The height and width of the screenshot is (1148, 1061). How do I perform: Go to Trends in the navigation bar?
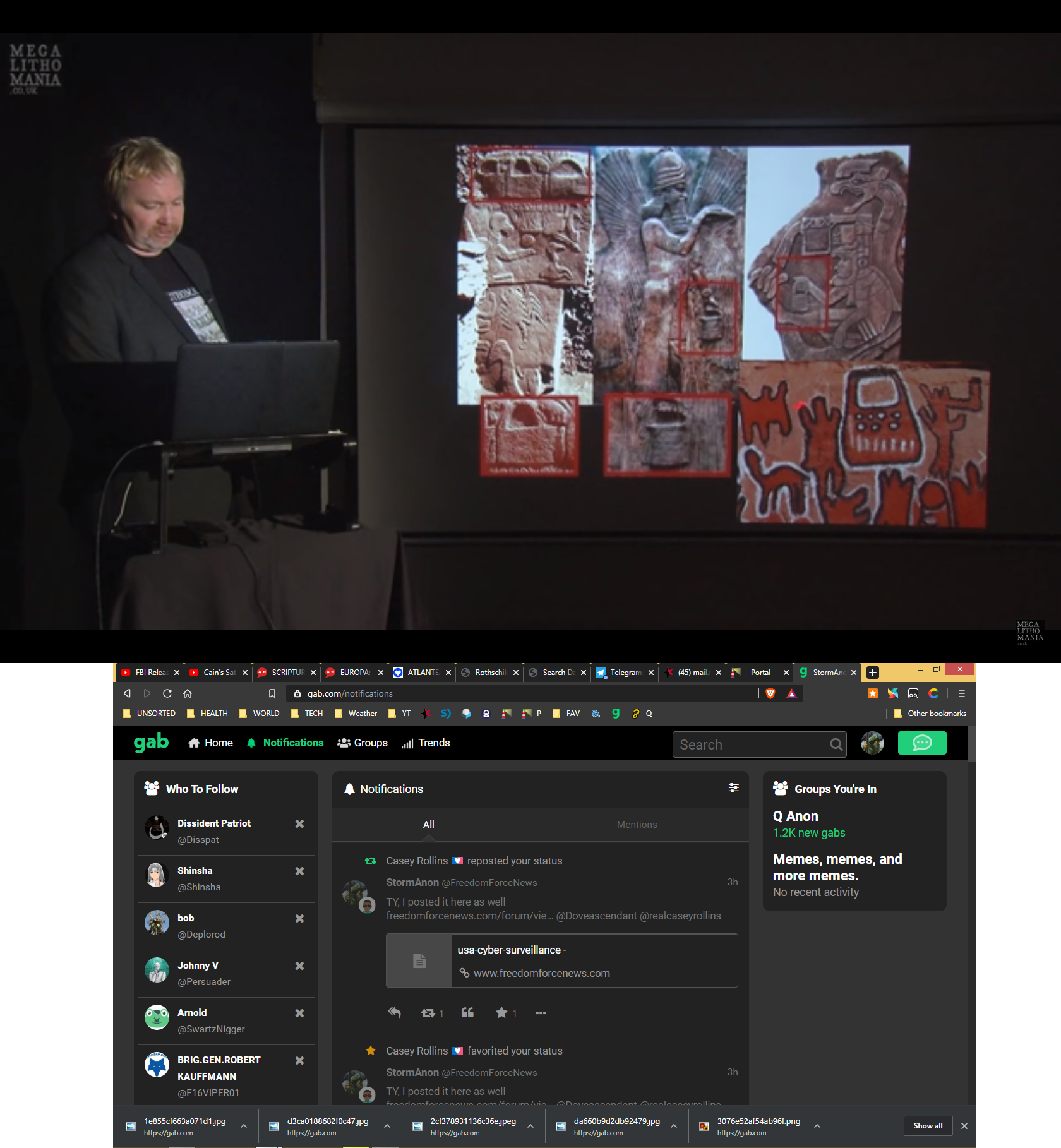point(426,743)
